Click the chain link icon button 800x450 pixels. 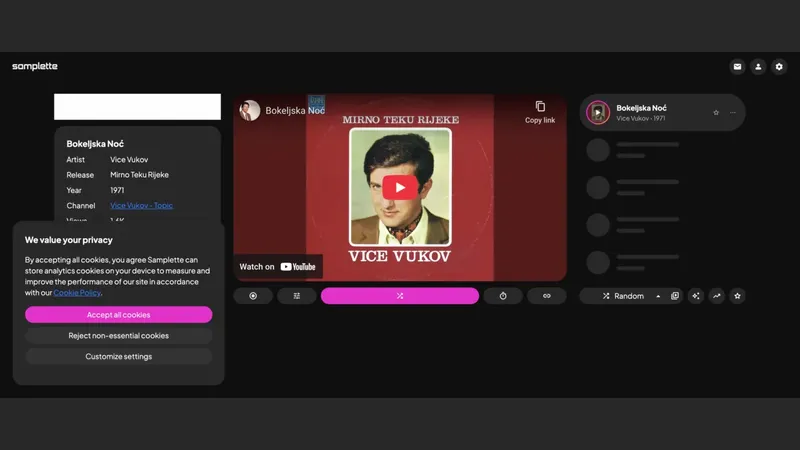pyautogui.click(x=546, y=296)
